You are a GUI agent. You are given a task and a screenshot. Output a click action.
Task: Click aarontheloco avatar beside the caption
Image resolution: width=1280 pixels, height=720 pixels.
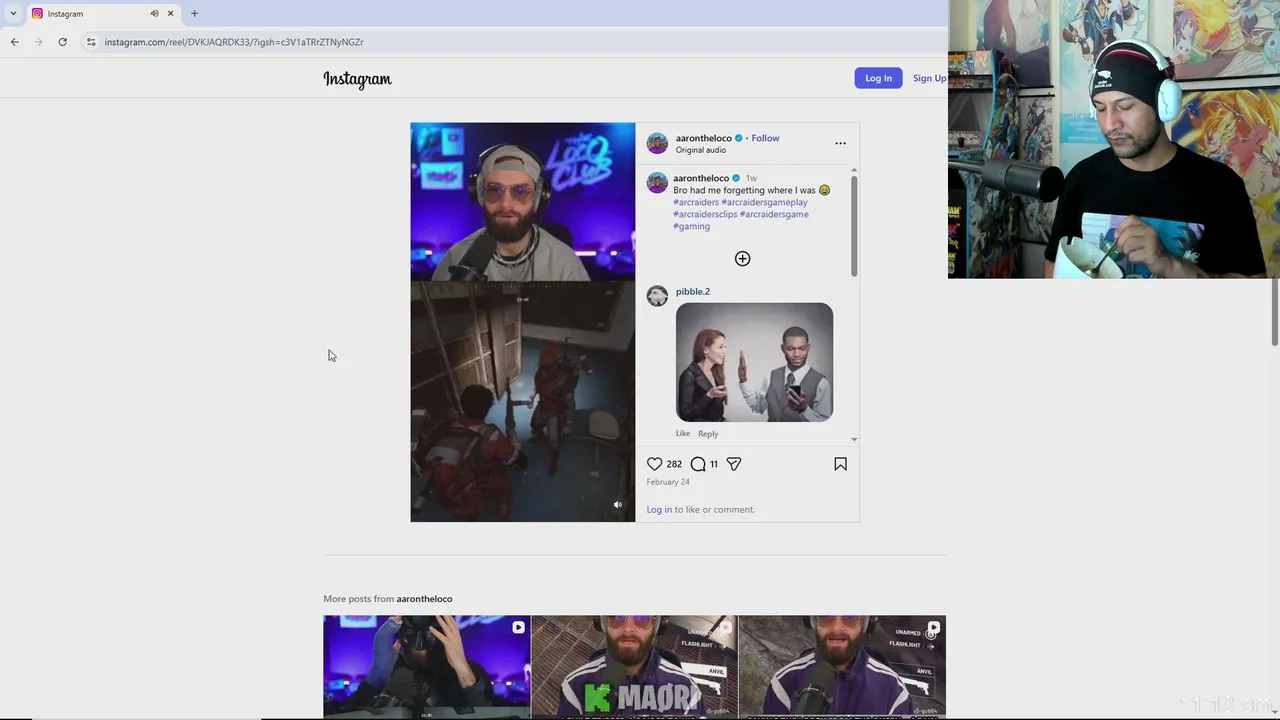(x=657, y=182)
